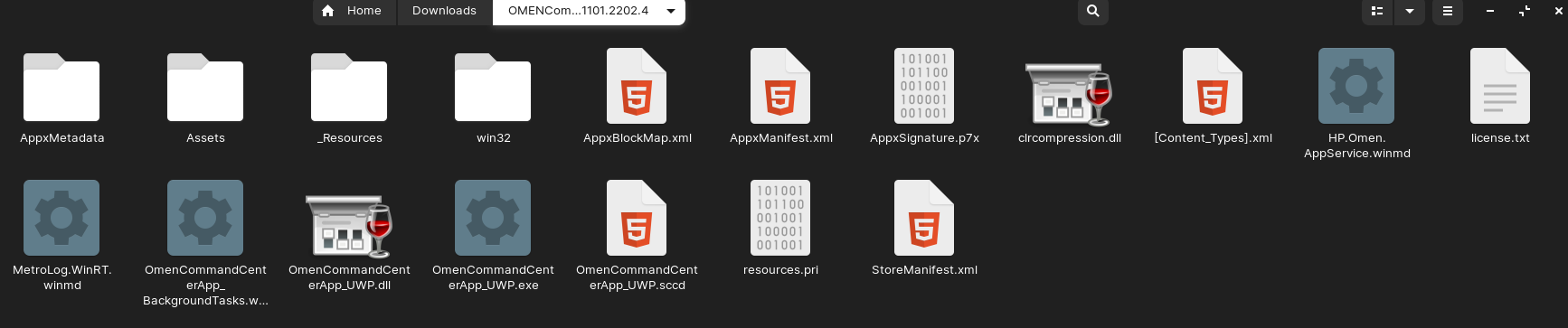Restore the window using the restore button
Viewport: 1568px width, 328px height.
click(1525, 11)
